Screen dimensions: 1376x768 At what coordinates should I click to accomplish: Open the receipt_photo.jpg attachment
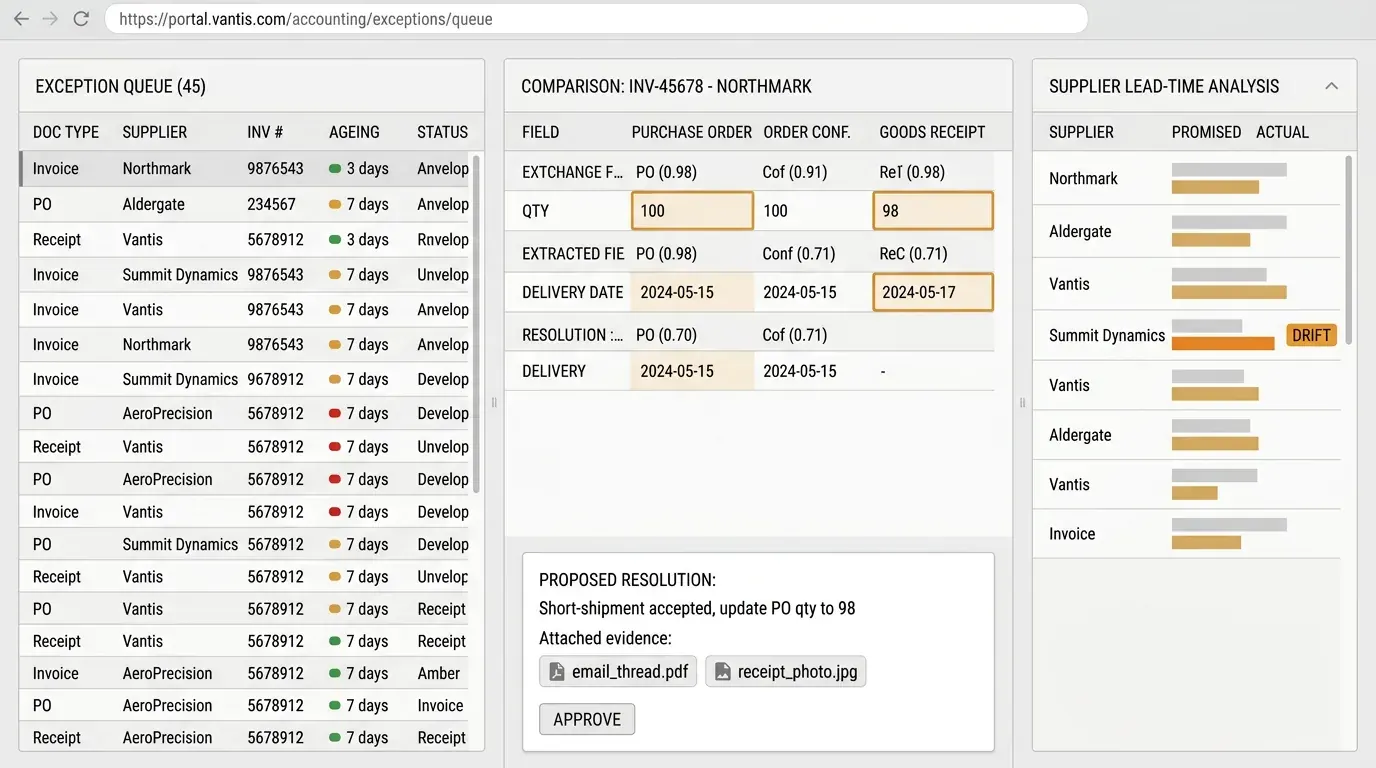click(x=786, y=672)
